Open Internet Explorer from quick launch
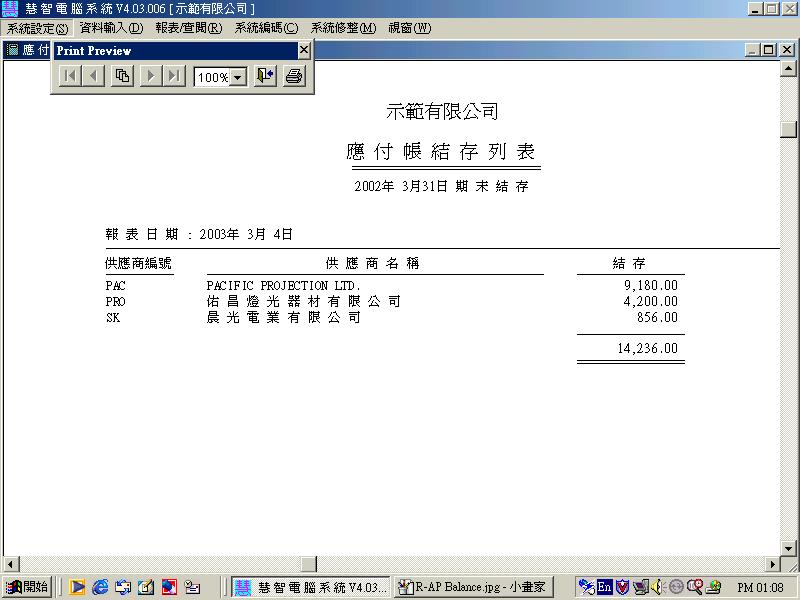Viewport: 800px width, 600px height. pyautogui.click(x=100, y=588)
